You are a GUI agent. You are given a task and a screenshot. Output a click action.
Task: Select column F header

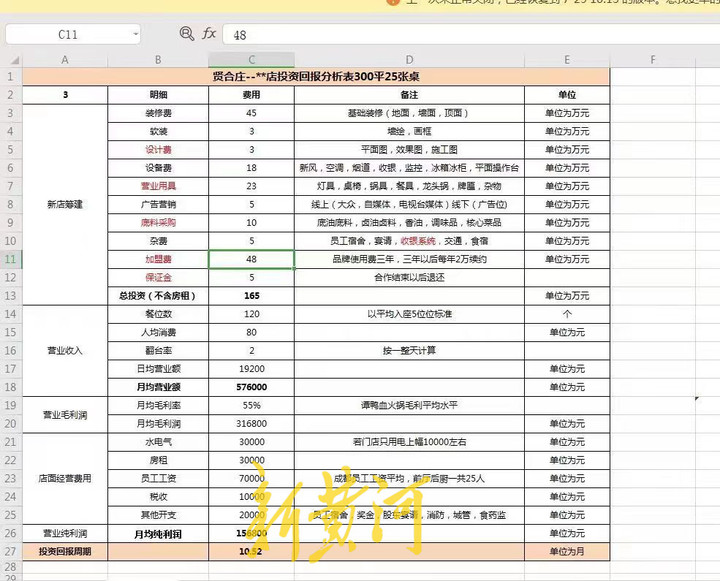coord(652,60)
